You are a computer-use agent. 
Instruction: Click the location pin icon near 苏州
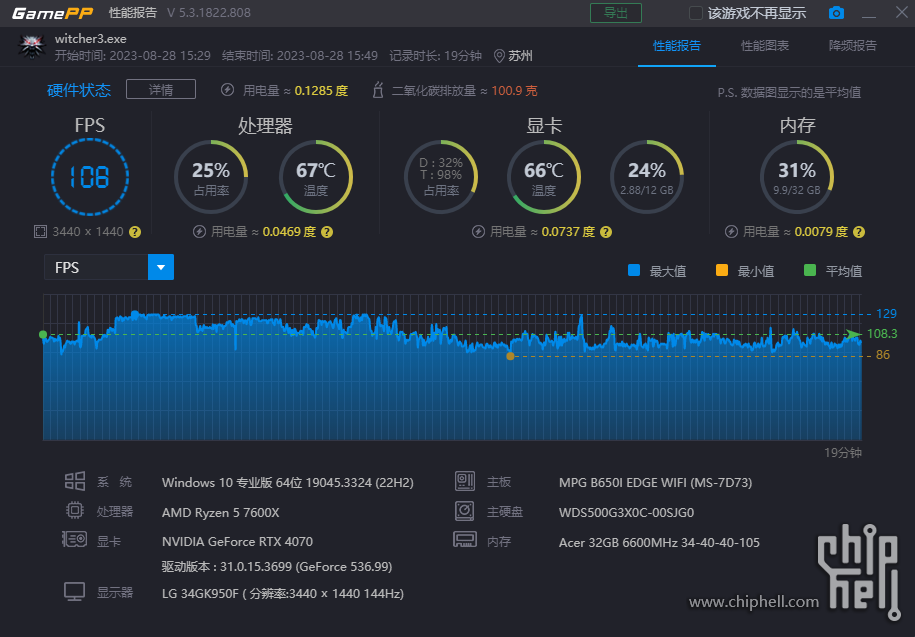[499, 56]
